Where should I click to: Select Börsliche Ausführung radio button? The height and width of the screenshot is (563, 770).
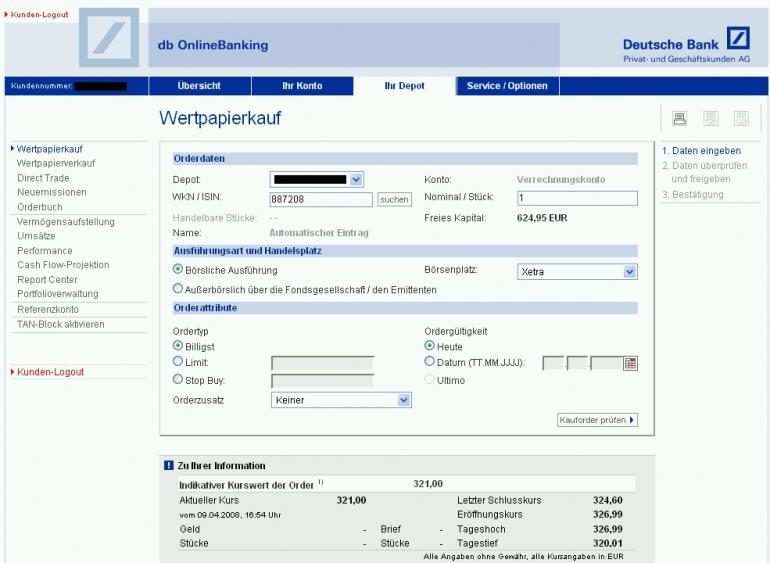tap(178, 269)
